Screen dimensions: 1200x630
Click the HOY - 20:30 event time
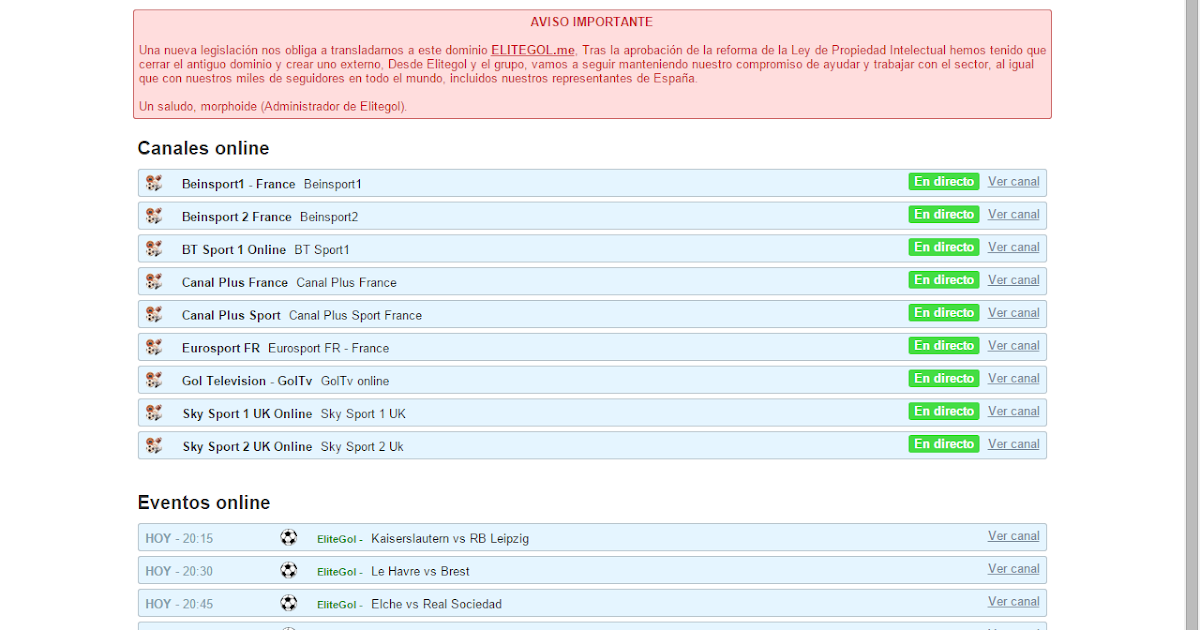(179, 572)
